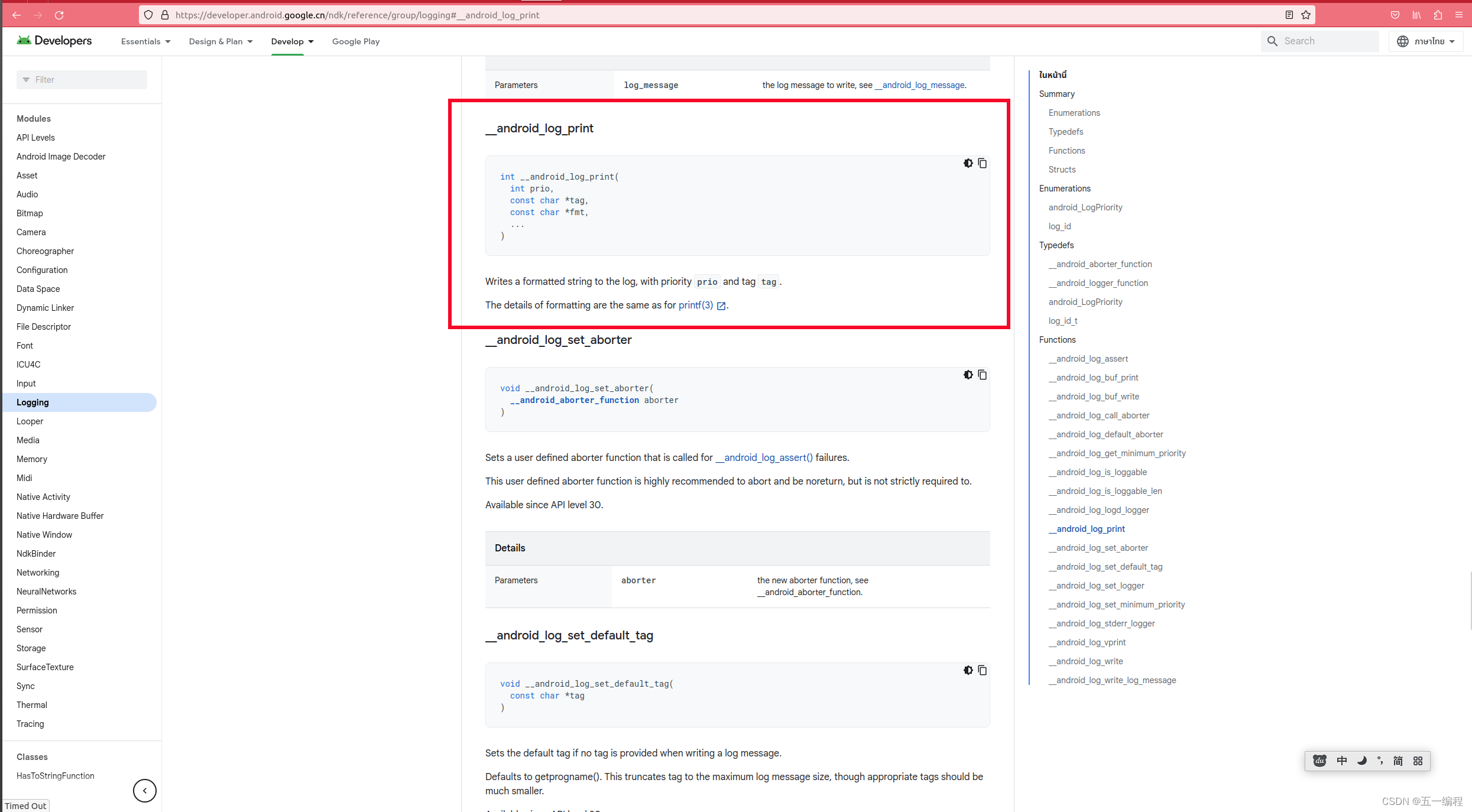Scroll to Functions section in right sidebar

[1057, 339]
